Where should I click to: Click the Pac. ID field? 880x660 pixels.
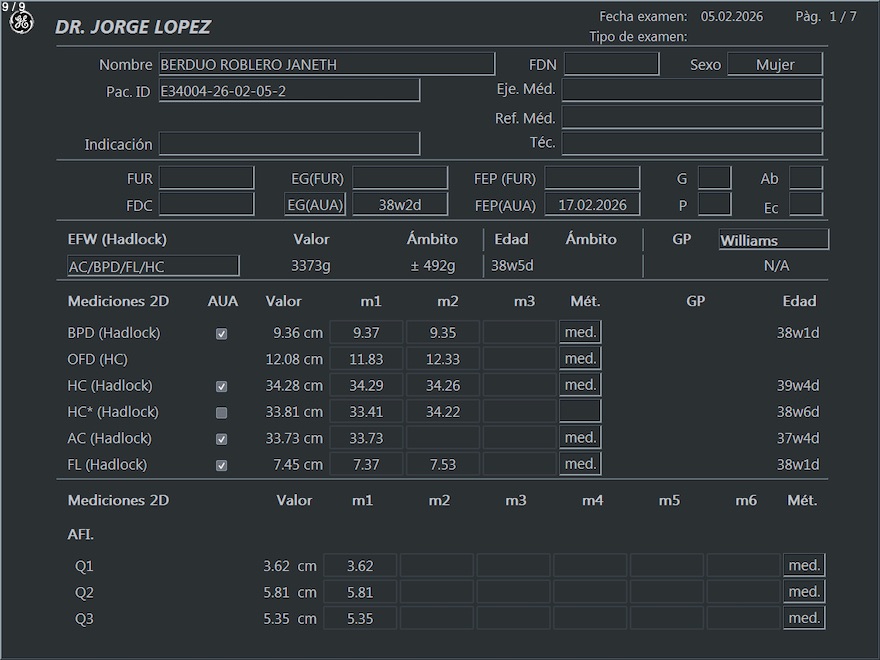[288, 91]
